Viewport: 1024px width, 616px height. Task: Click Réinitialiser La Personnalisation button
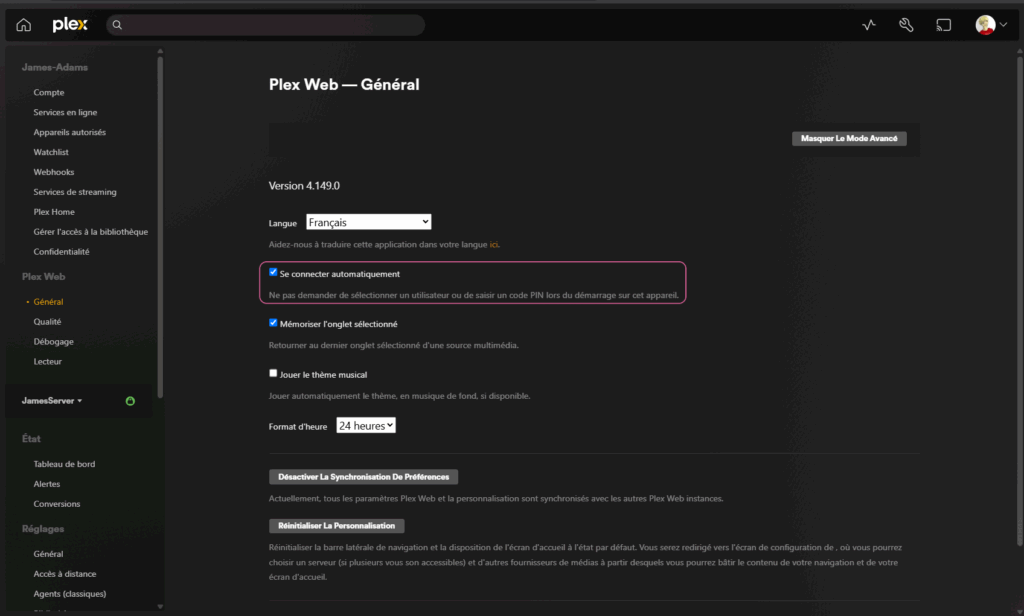pyautogui.click(x=337, y=526)
